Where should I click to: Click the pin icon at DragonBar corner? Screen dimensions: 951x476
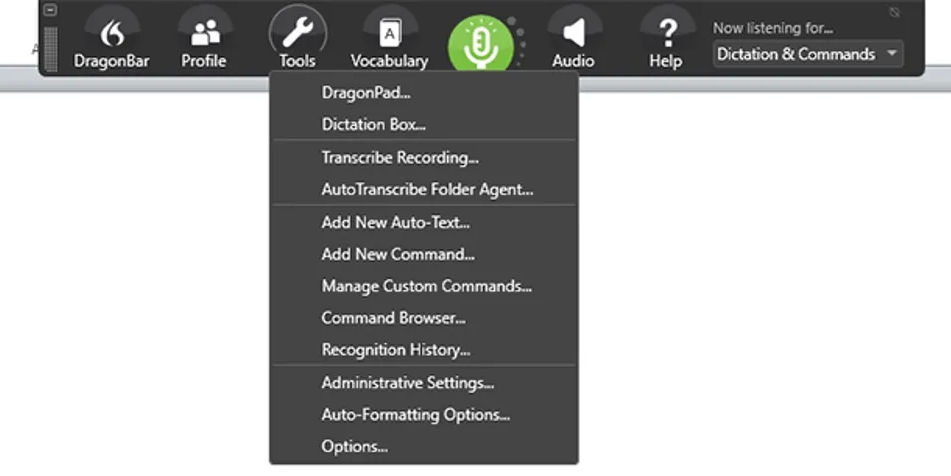[x=895, y=12]
